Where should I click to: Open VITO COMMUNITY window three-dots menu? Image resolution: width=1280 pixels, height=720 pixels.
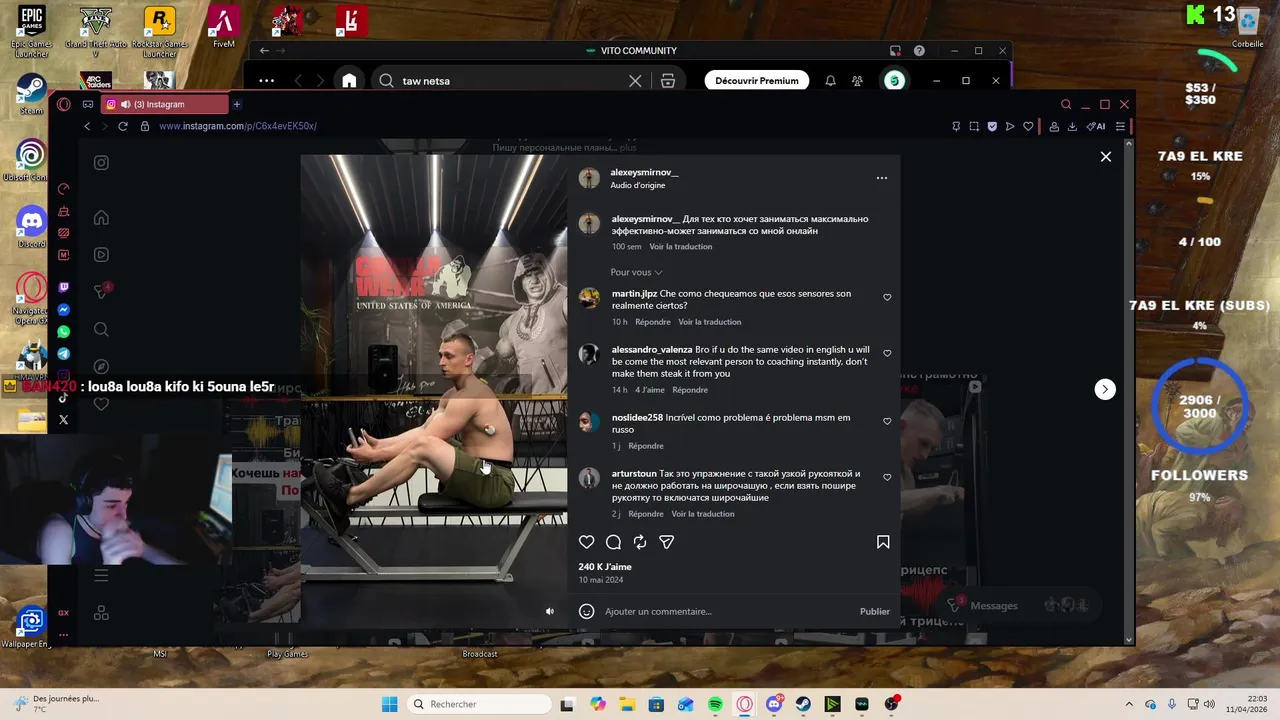(266, 81)
